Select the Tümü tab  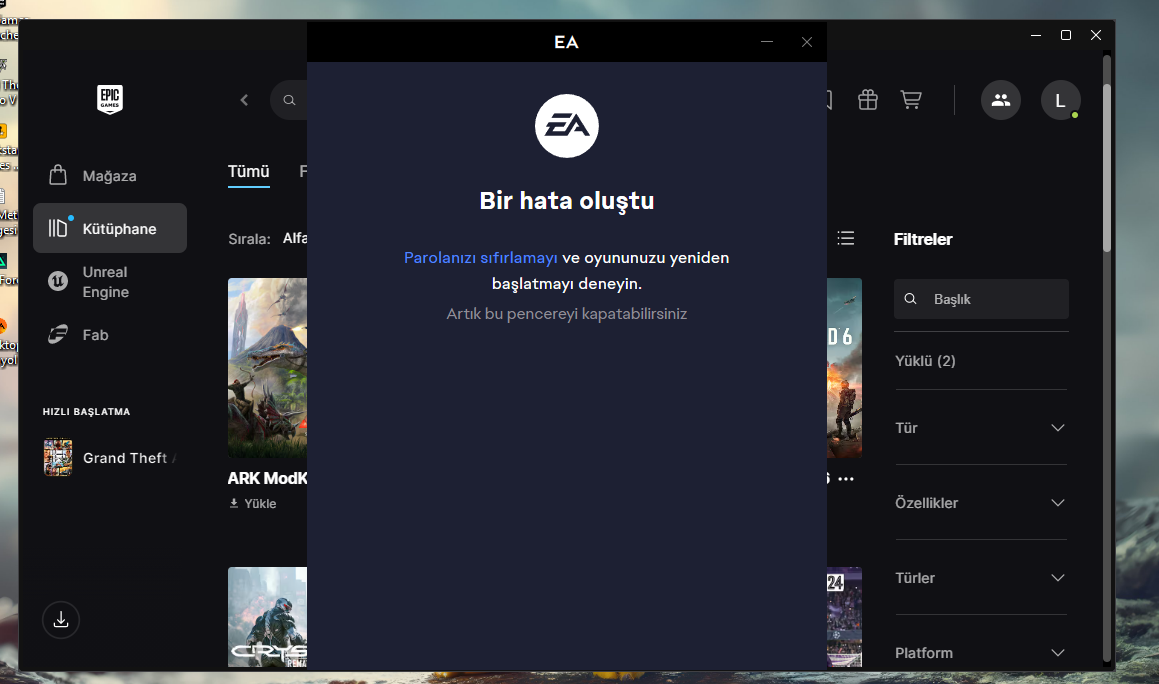pyautogui.click(x=249, y=172)
